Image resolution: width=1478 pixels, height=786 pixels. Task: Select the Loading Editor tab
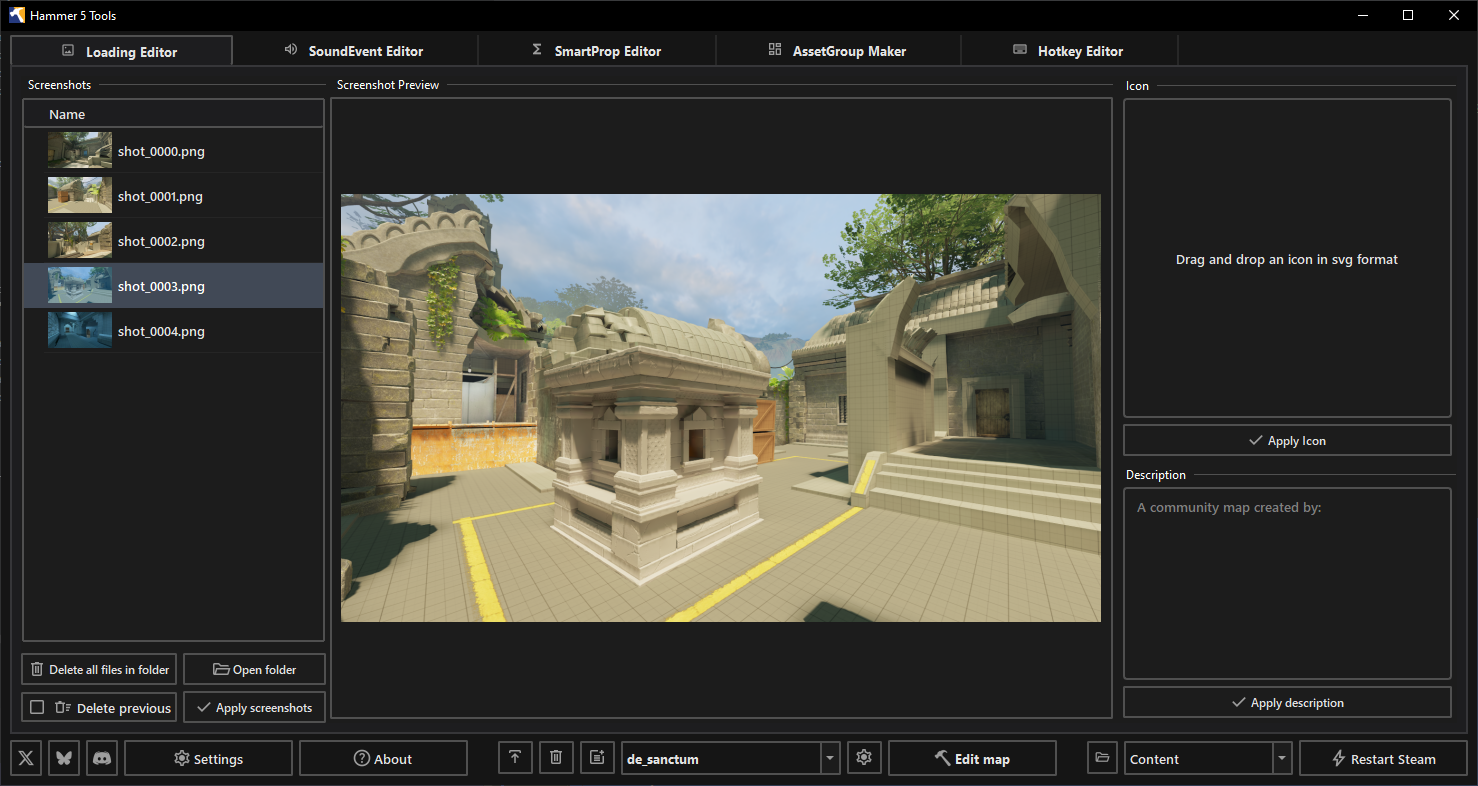[x=121, y=51]
